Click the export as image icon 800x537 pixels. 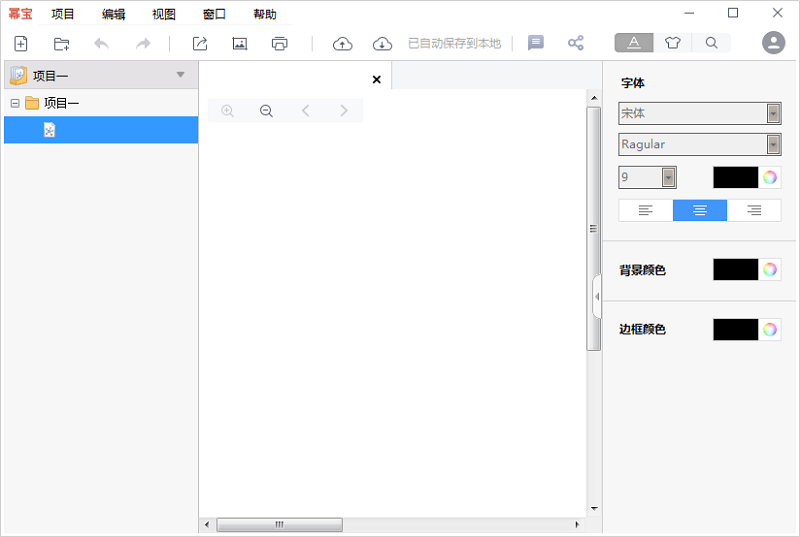(240, 44)
